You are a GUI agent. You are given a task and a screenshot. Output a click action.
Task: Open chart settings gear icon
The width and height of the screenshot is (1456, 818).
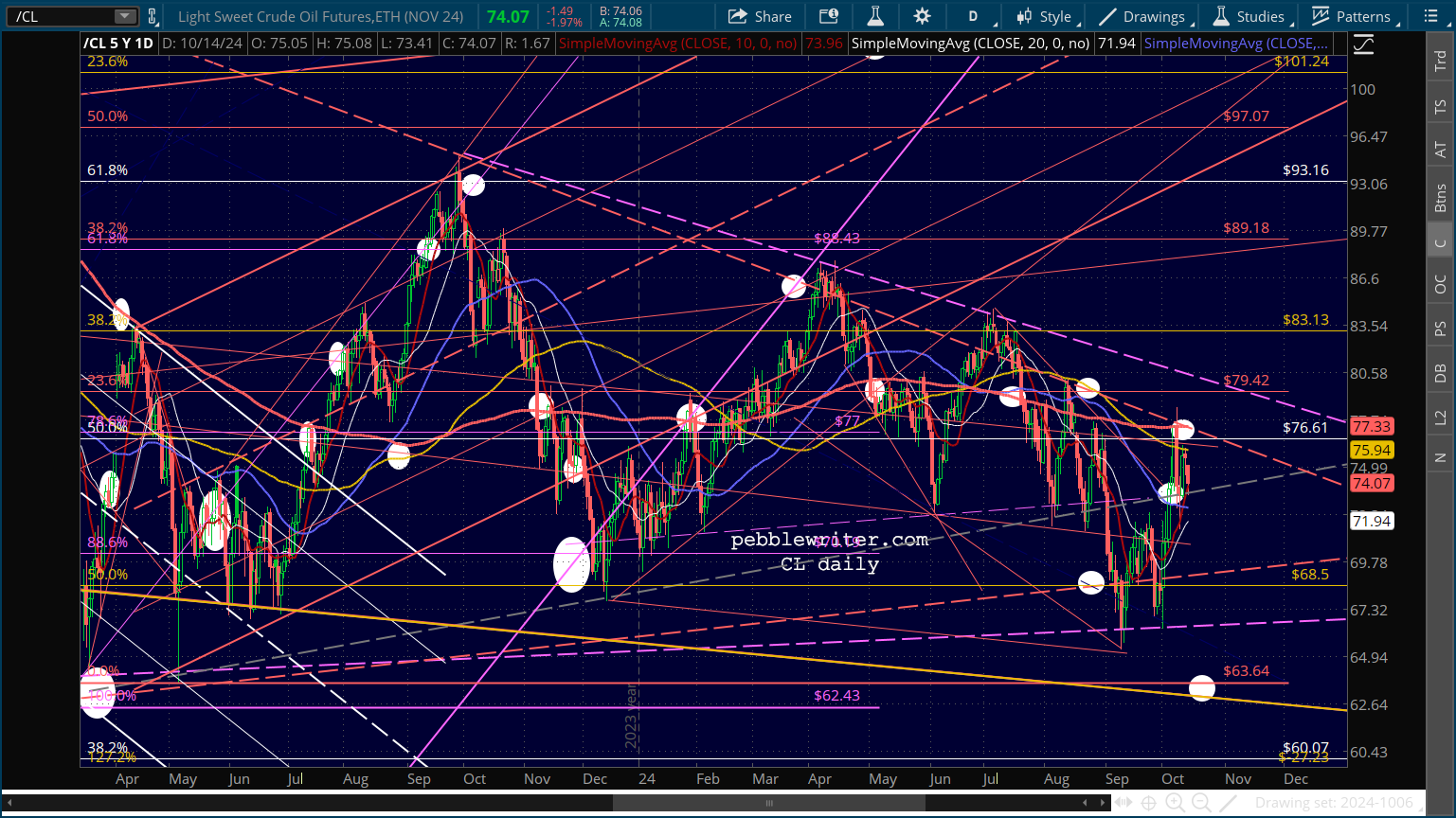click(x=922, y=16)
